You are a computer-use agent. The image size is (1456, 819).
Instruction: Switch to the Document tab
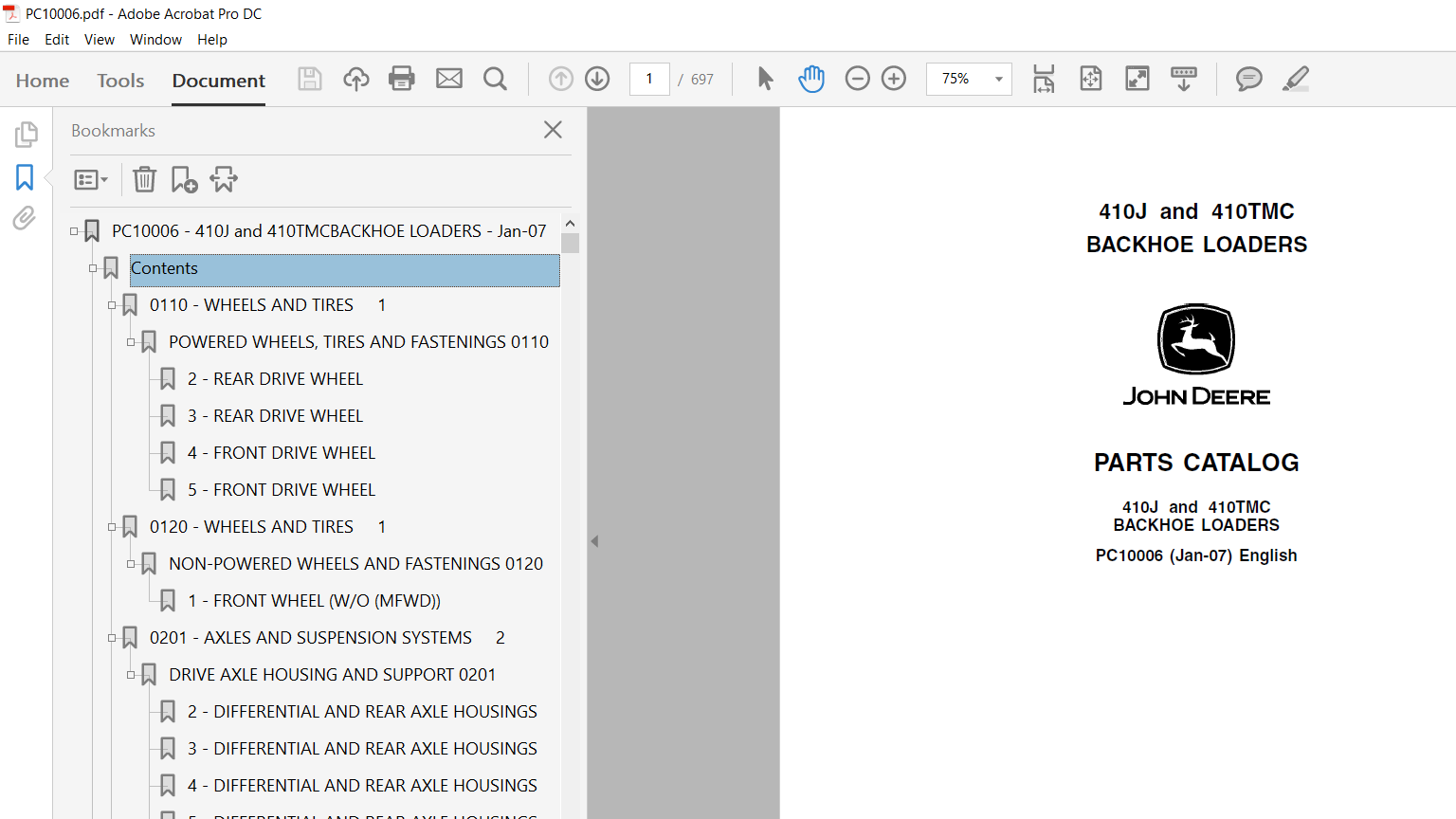[x=219, y=81]
